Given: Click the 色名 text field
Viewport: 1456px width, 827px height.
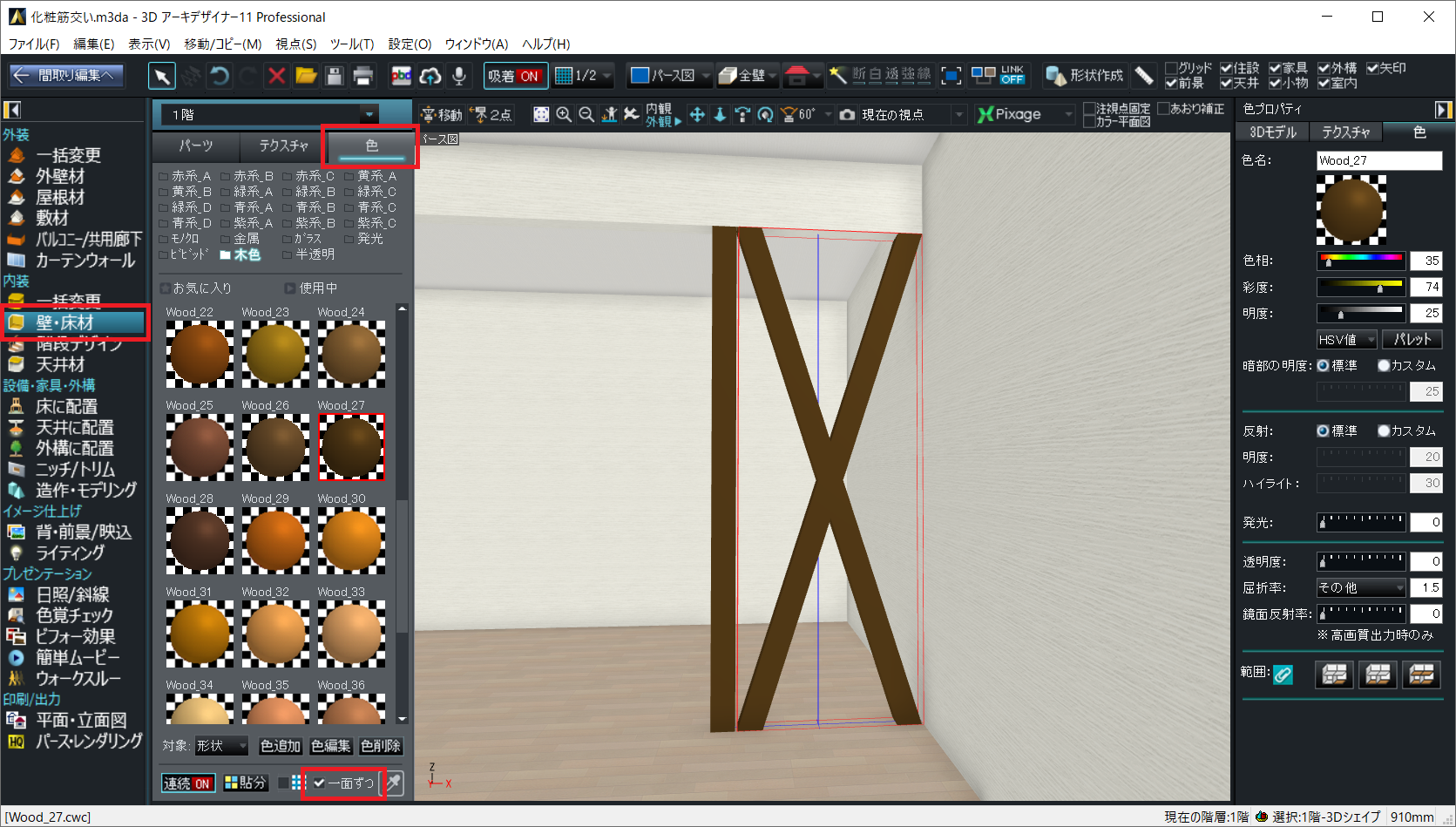Looking at the screenshot, I should pos(1378,160).
